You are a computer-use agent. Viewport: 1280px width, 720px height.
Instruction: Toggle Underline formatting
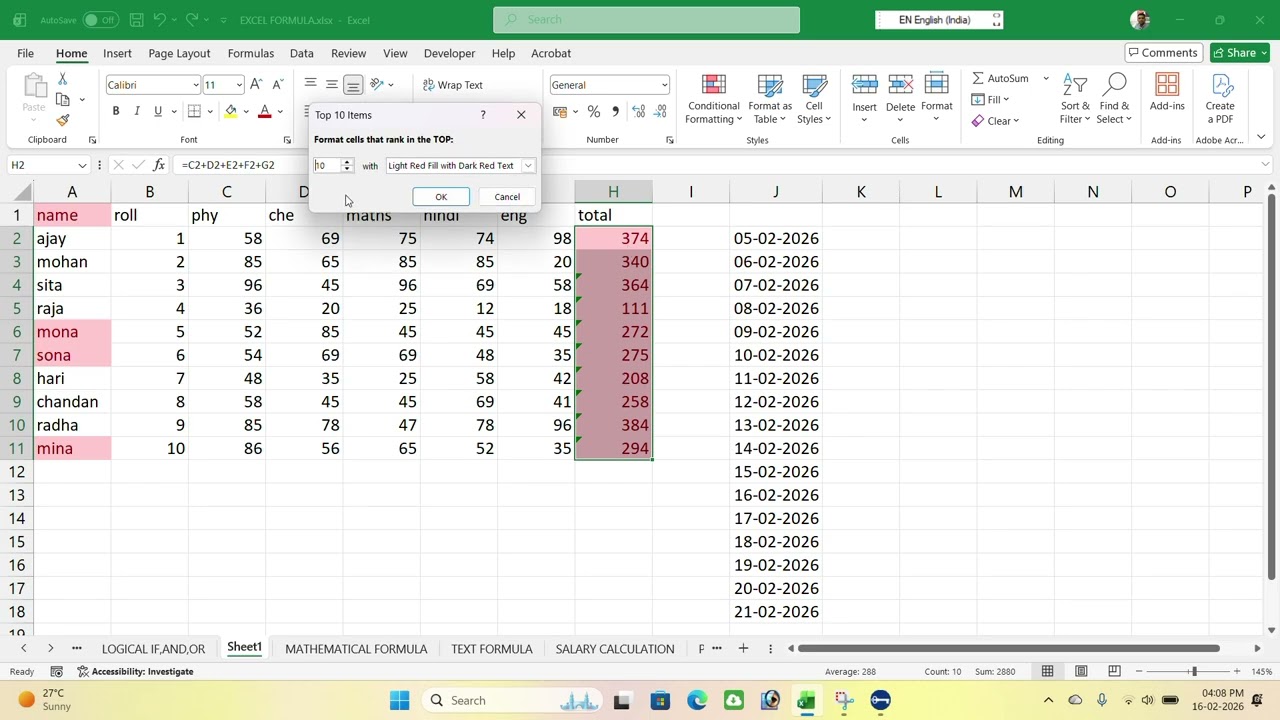(158, 111)
